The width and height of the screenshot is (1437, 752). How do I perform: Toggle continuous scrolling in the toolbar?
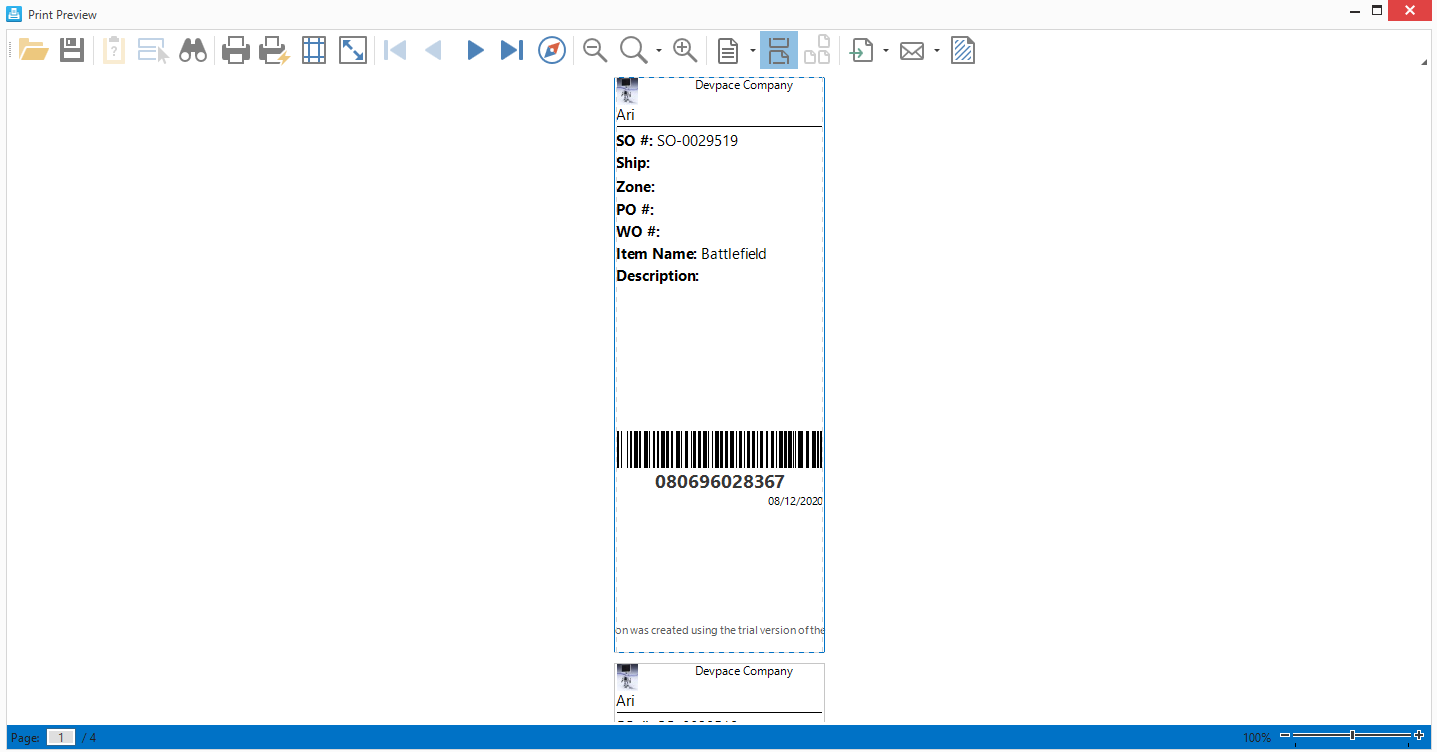(x=779, y=50)
